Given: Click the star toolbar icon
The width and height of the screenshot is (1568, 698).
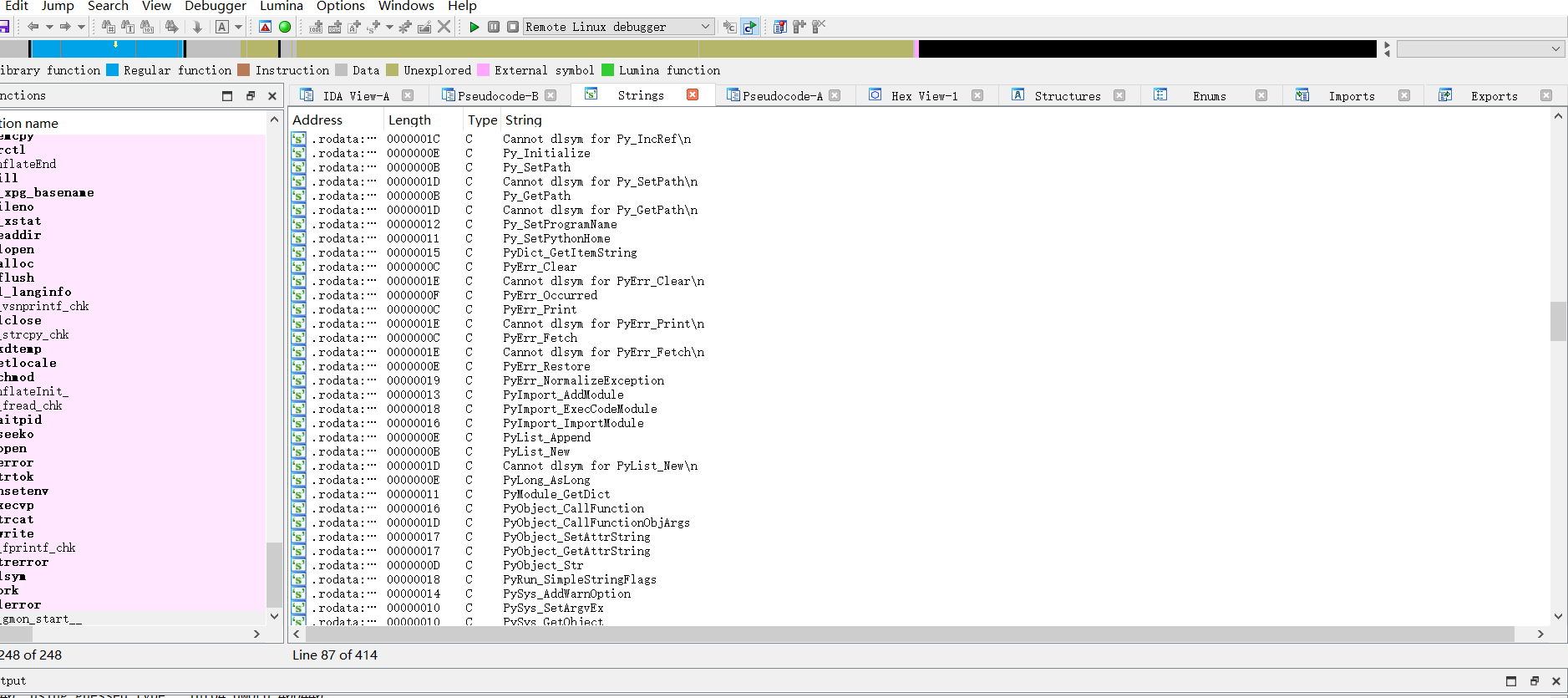Looking at the screenshot, I should (405, 27).
